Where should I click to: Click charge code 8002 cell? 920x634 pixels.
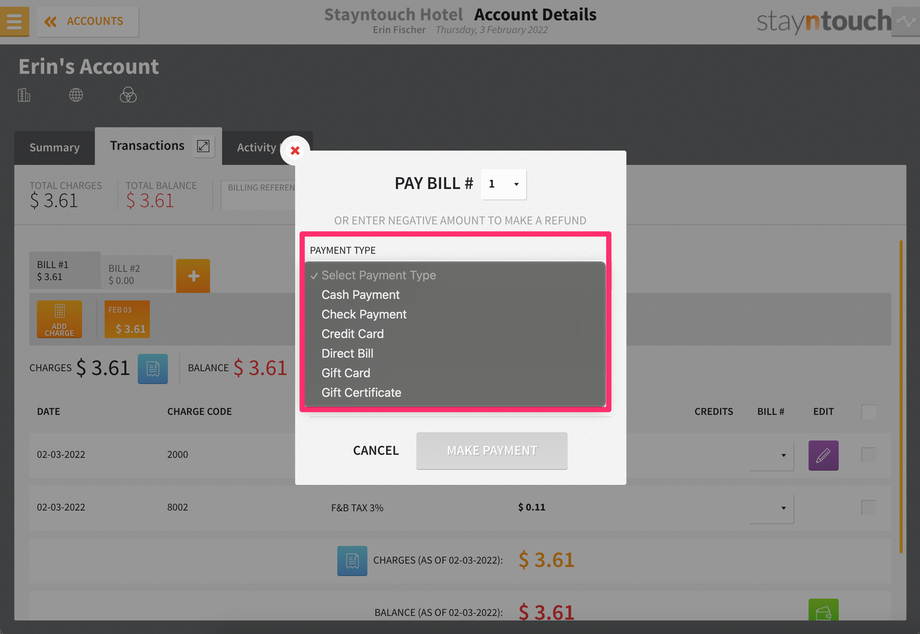[x=178, y=507]
